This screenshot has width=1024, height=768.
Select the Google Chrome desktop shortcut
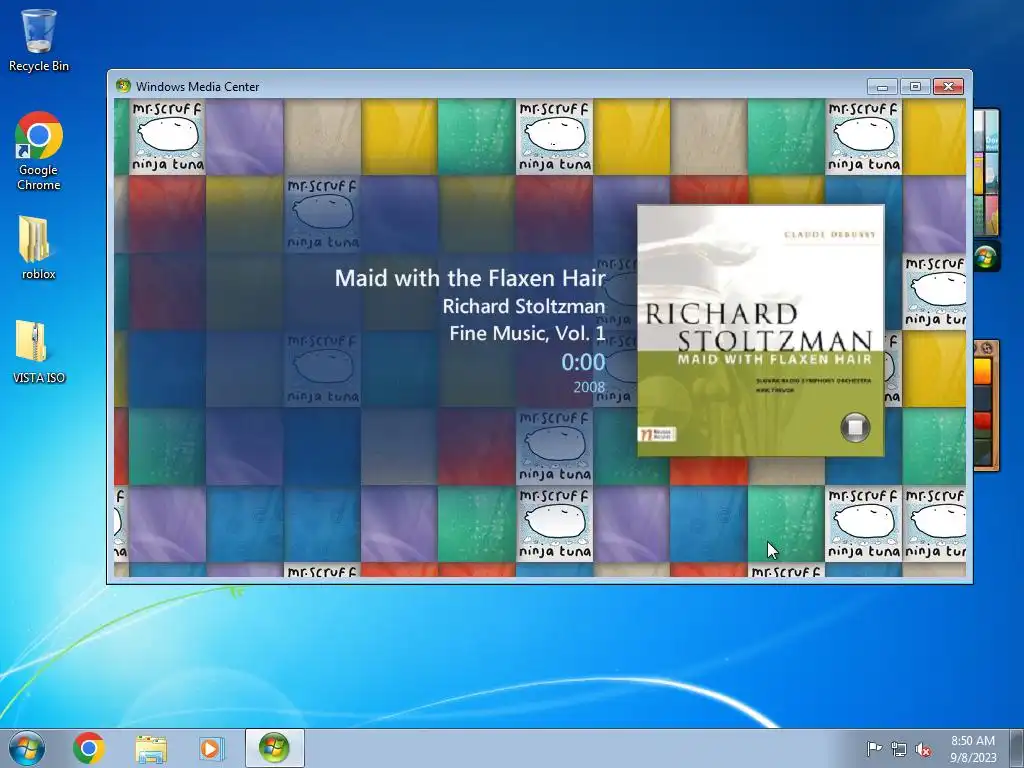tap(39, 152)
